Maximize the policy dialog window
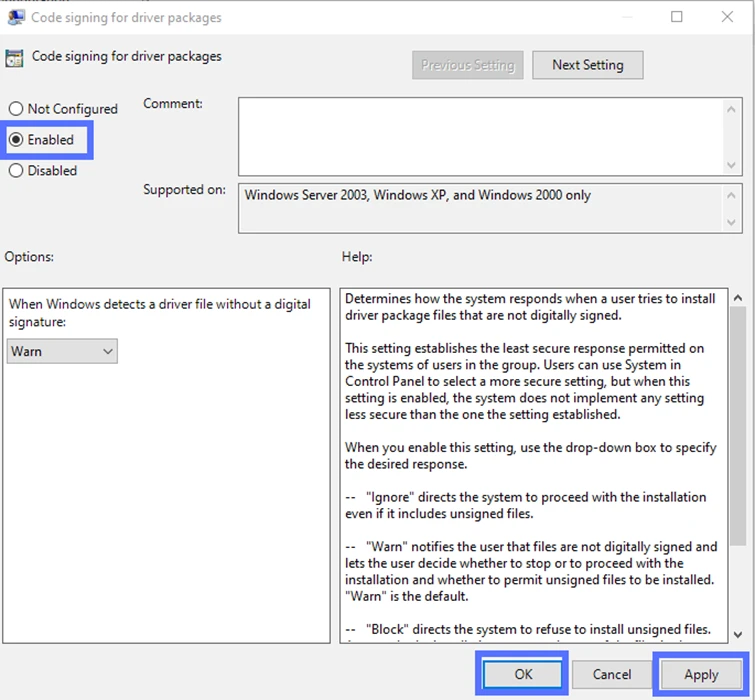The width and height of the screenshot is (755, 700). 677,17
